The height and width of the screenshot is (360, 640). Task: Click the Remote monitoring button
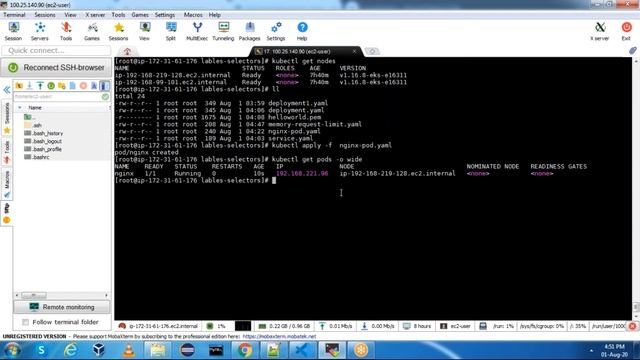pyautogui.click(x=62, y=307)
